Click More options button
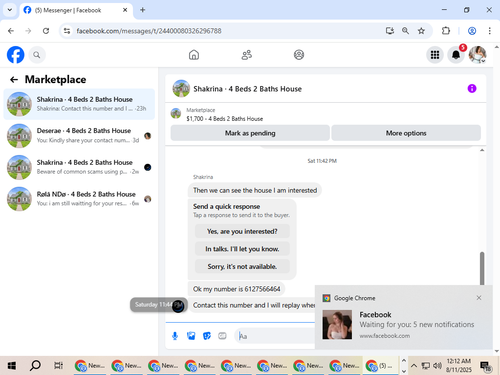Image resolution: width=500 pixels, height=375 pixels. pos(406,133)
